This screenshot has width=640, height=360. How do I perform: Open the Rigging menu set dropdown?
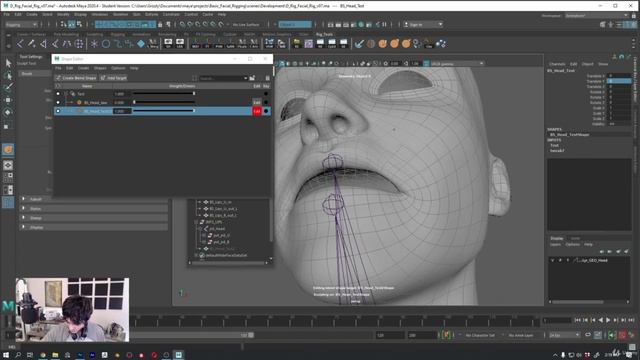click(21, 24)
